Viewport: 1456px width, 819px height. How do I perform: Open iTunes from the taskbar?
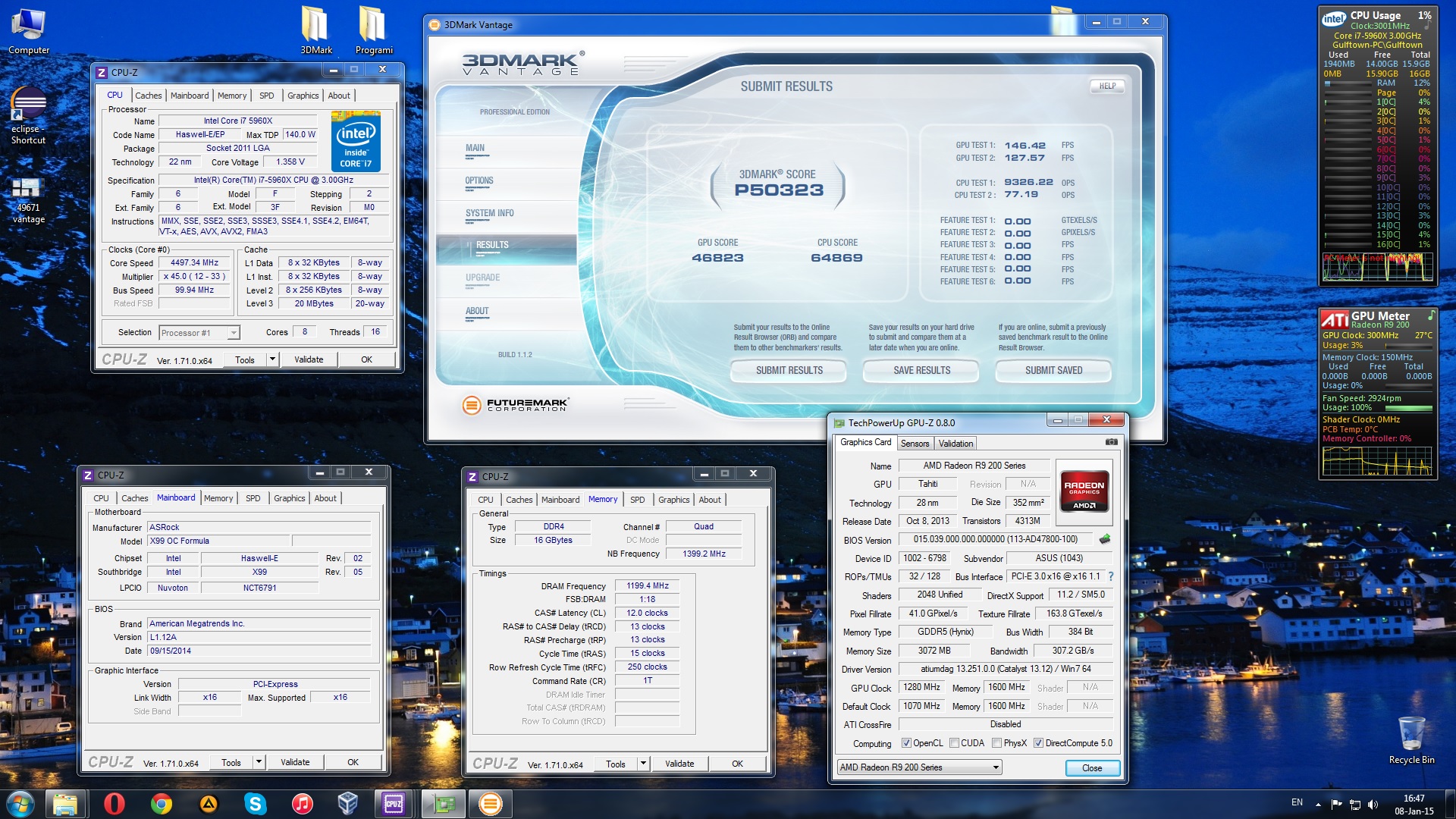(x=302, y=804)
